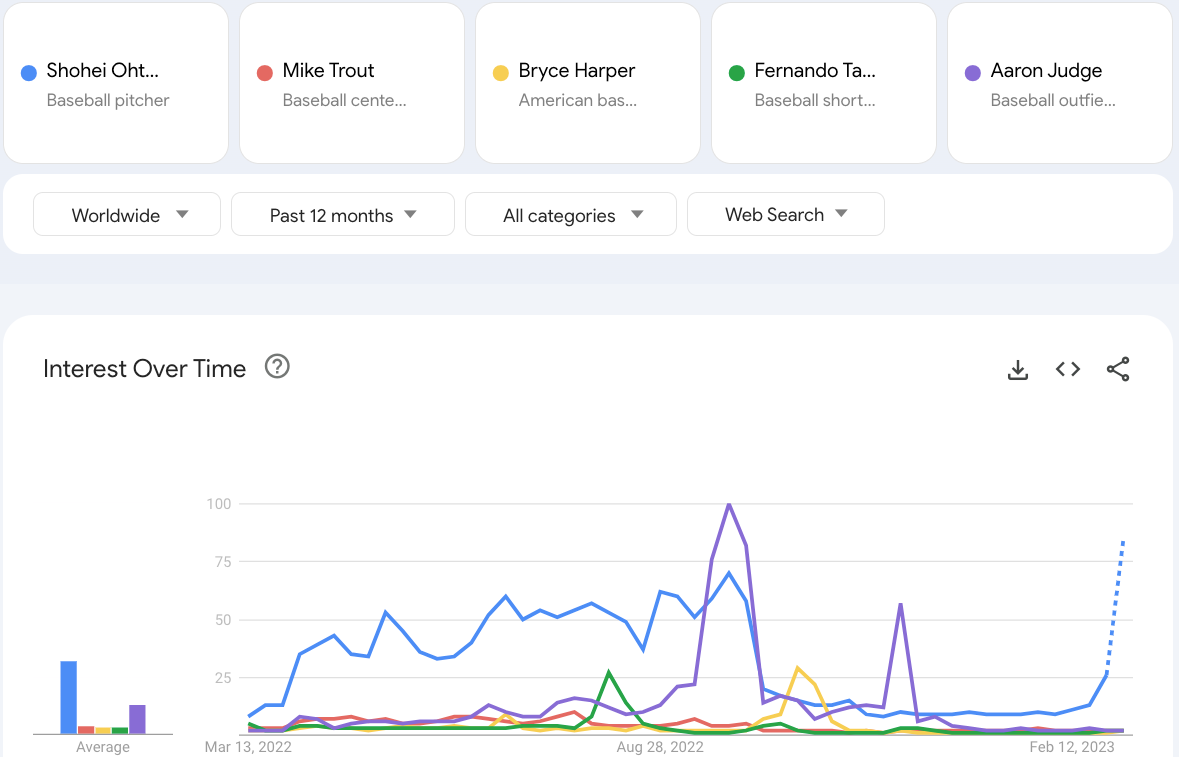
Task: Select the Fernando Tatis search term card
Action: [x=824, y=83]
